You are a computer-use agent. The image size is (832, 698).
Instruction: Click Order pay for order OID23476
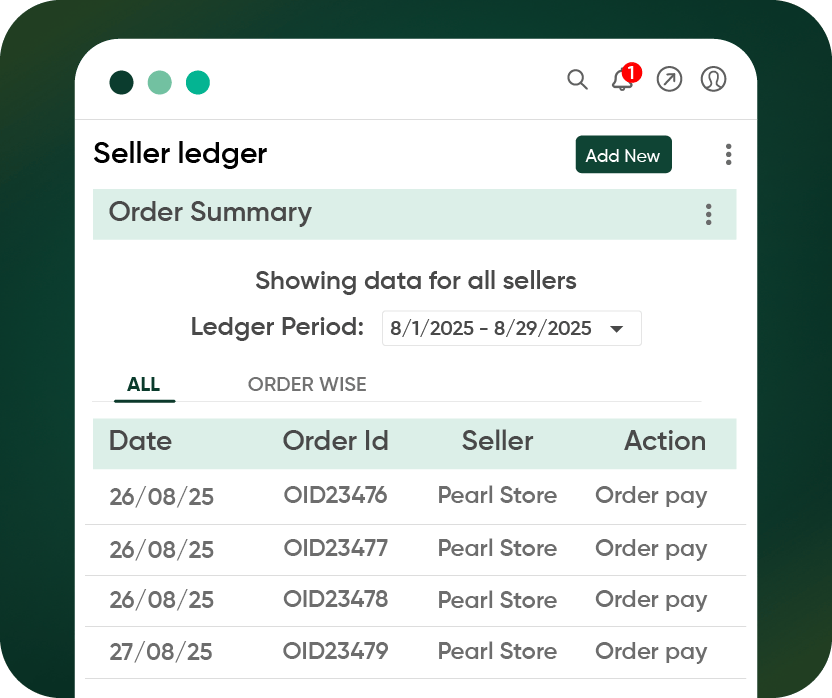(x=651, y=496)
